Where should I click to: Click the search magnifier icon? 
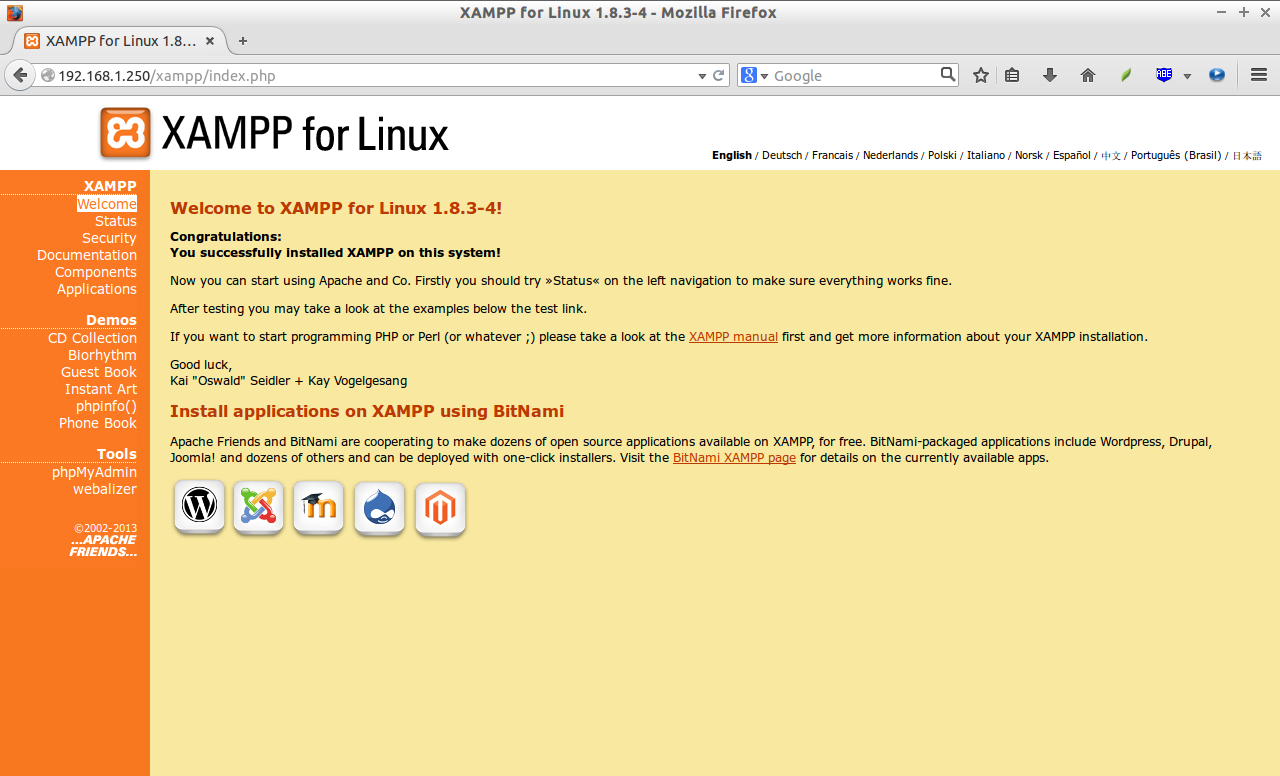pos(948,75)
